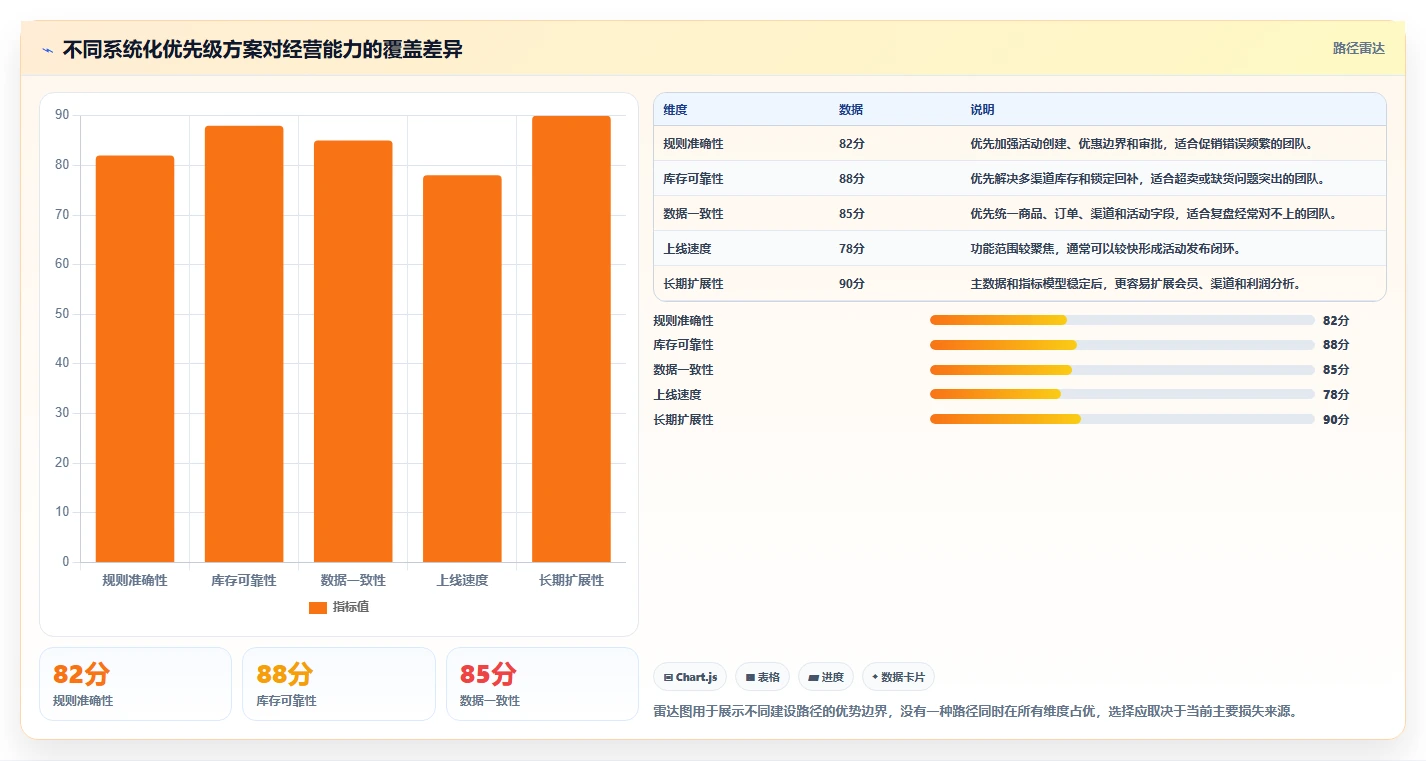Click the 路径雷达 label in header
The height and width of the screenshot is (761, 1426).
click(x=1358, y=48)
